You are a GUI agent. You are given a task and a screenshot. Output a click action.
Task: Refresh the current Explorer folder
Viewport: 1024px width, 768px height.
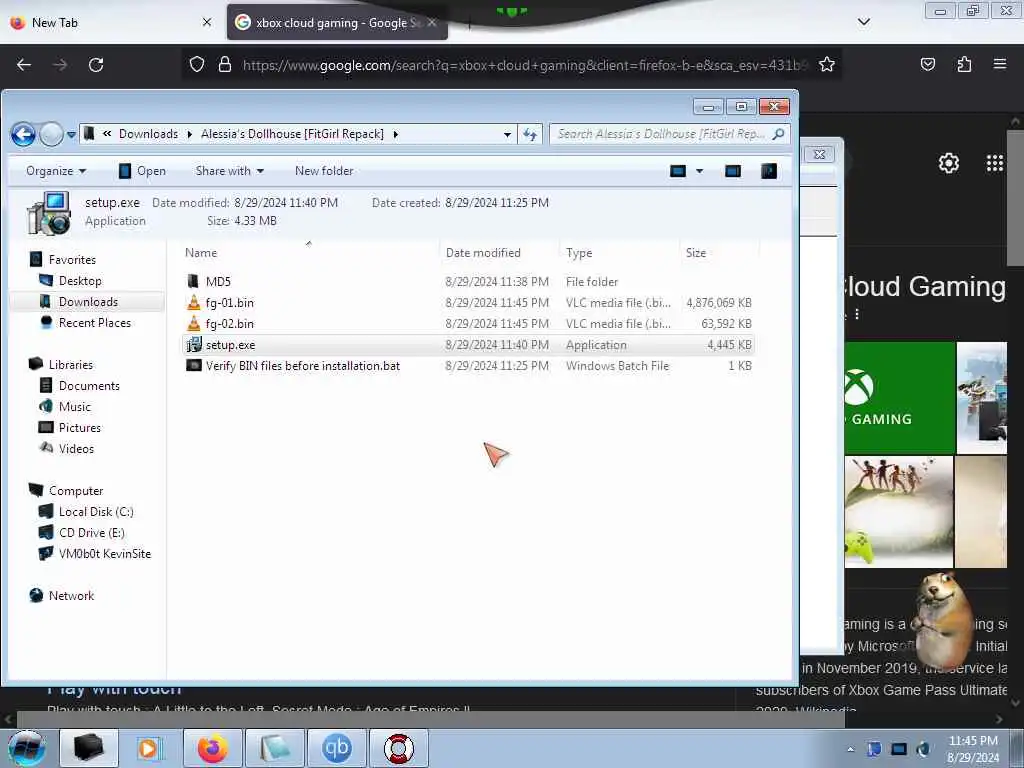pyautogui.click(x=530, y=135)
